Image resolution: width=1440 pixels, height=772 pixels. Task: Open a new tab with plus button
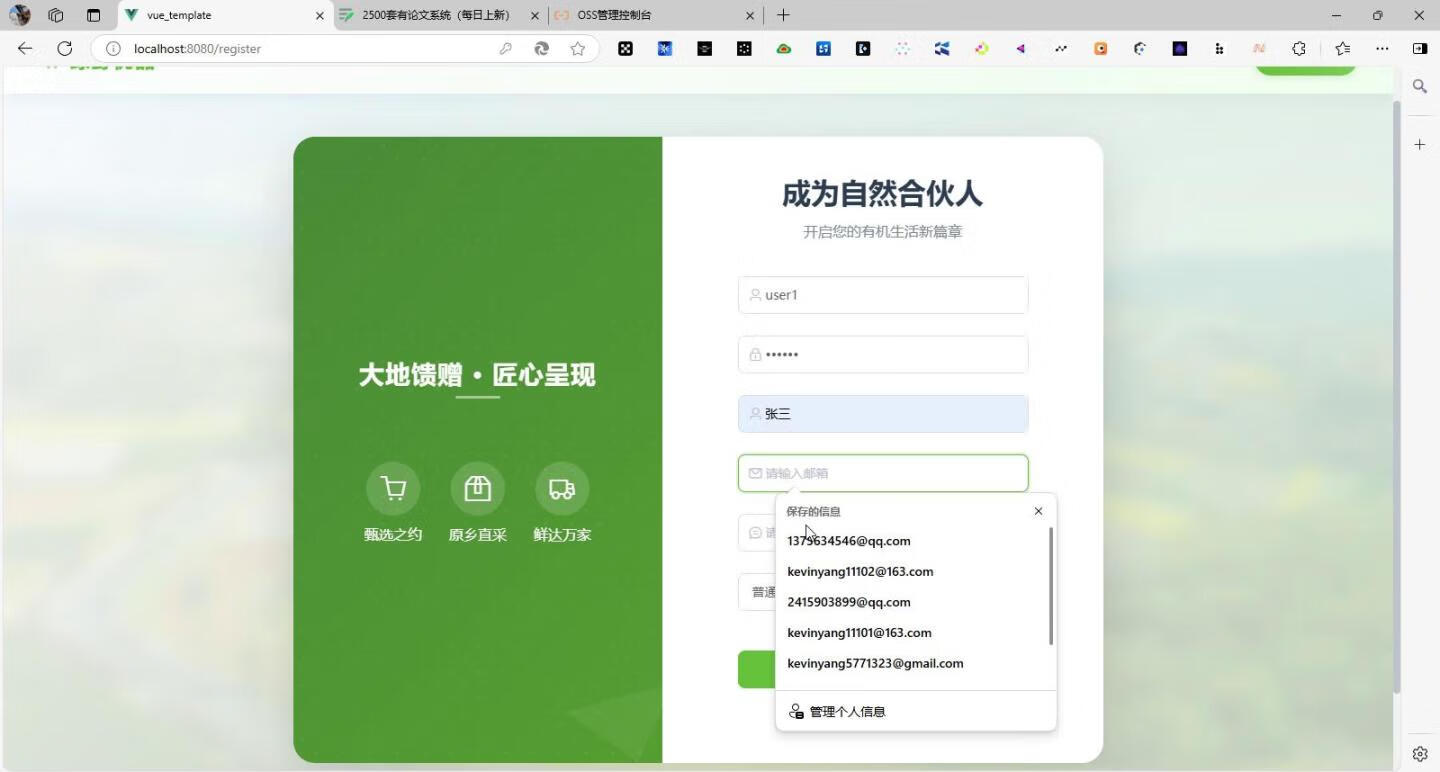pyautogui.click(x=783, y=15)
